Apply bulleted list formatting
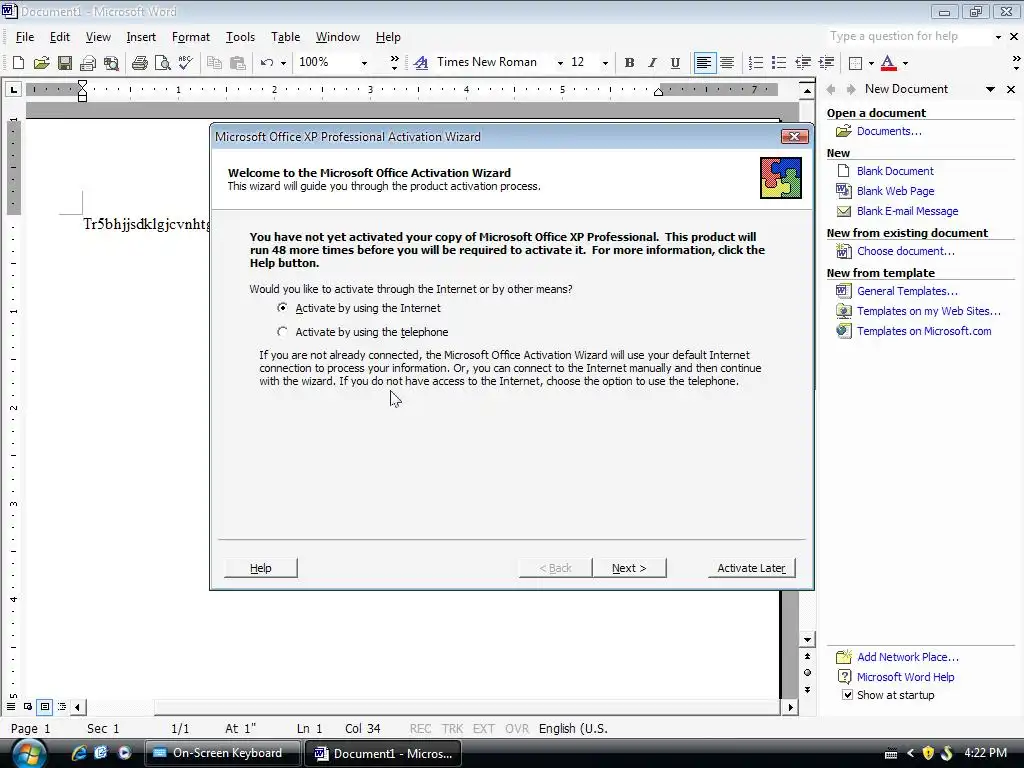 (x=778, y=63)
